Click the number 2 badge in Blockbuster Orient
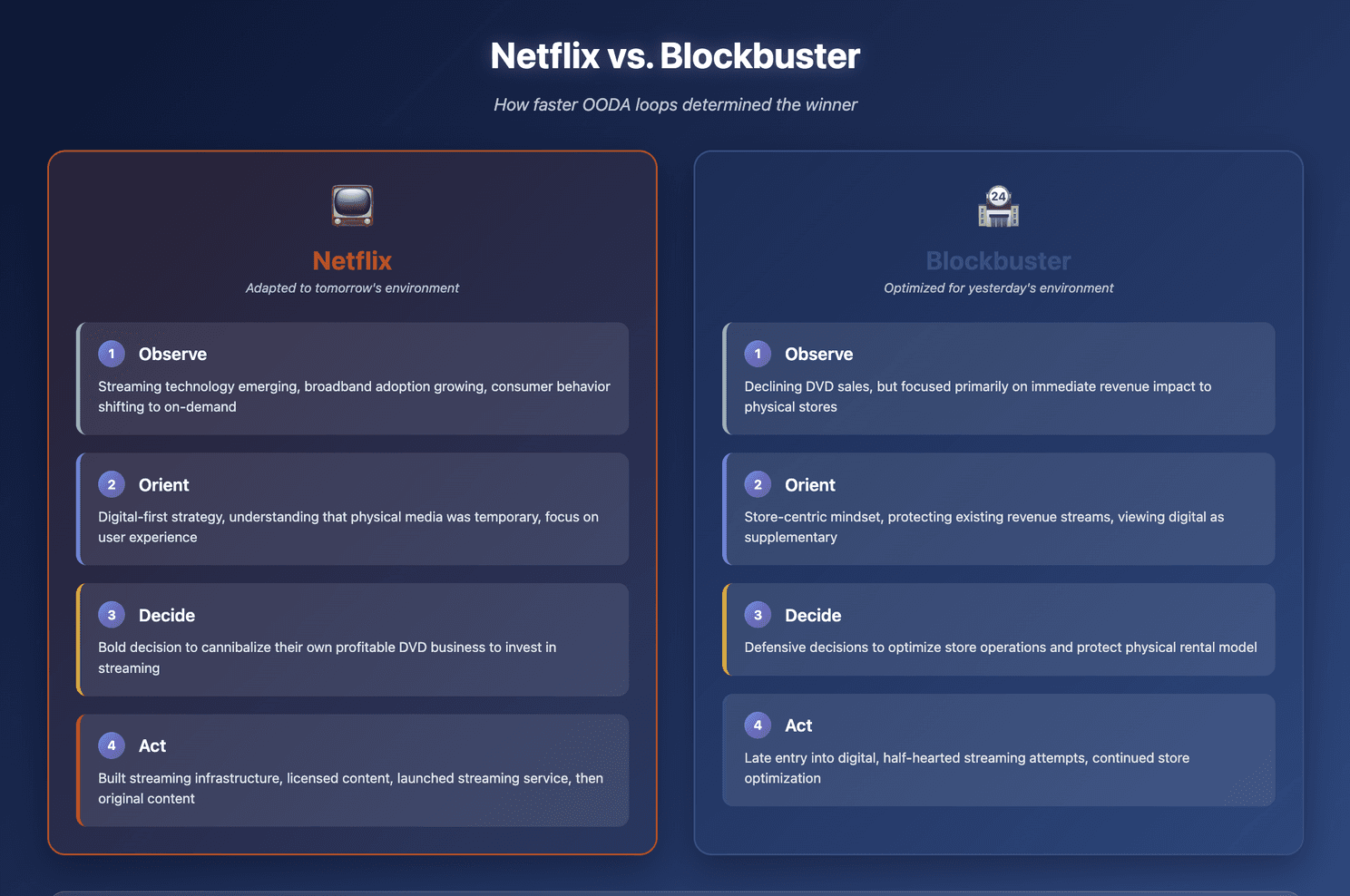This screenshot has height=896, width=1350. point(758,484)
